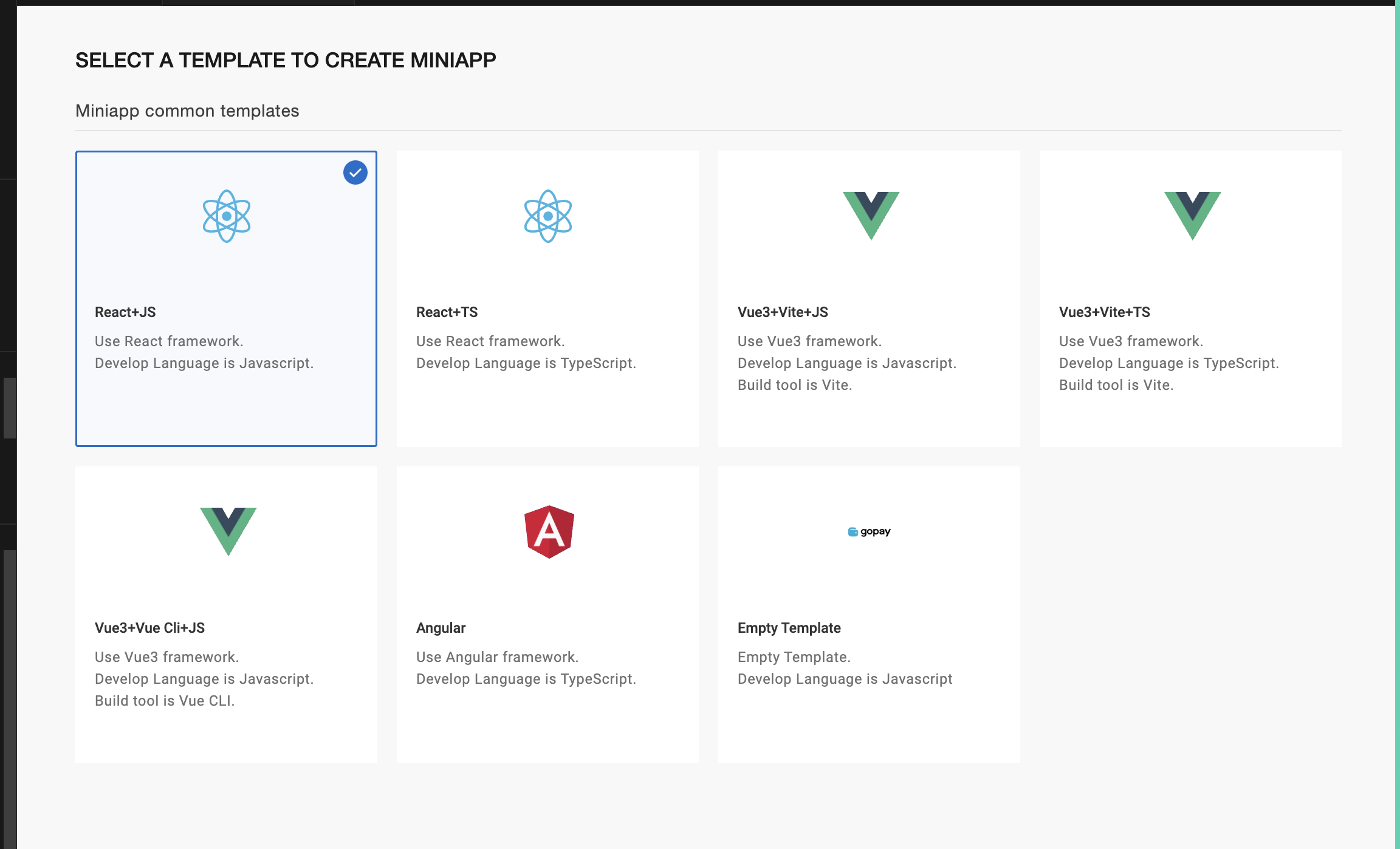This screenshot has width=1400, height=849.
Task: Click the React logo on the React+JS card
Action: click(x=227, y=216)
